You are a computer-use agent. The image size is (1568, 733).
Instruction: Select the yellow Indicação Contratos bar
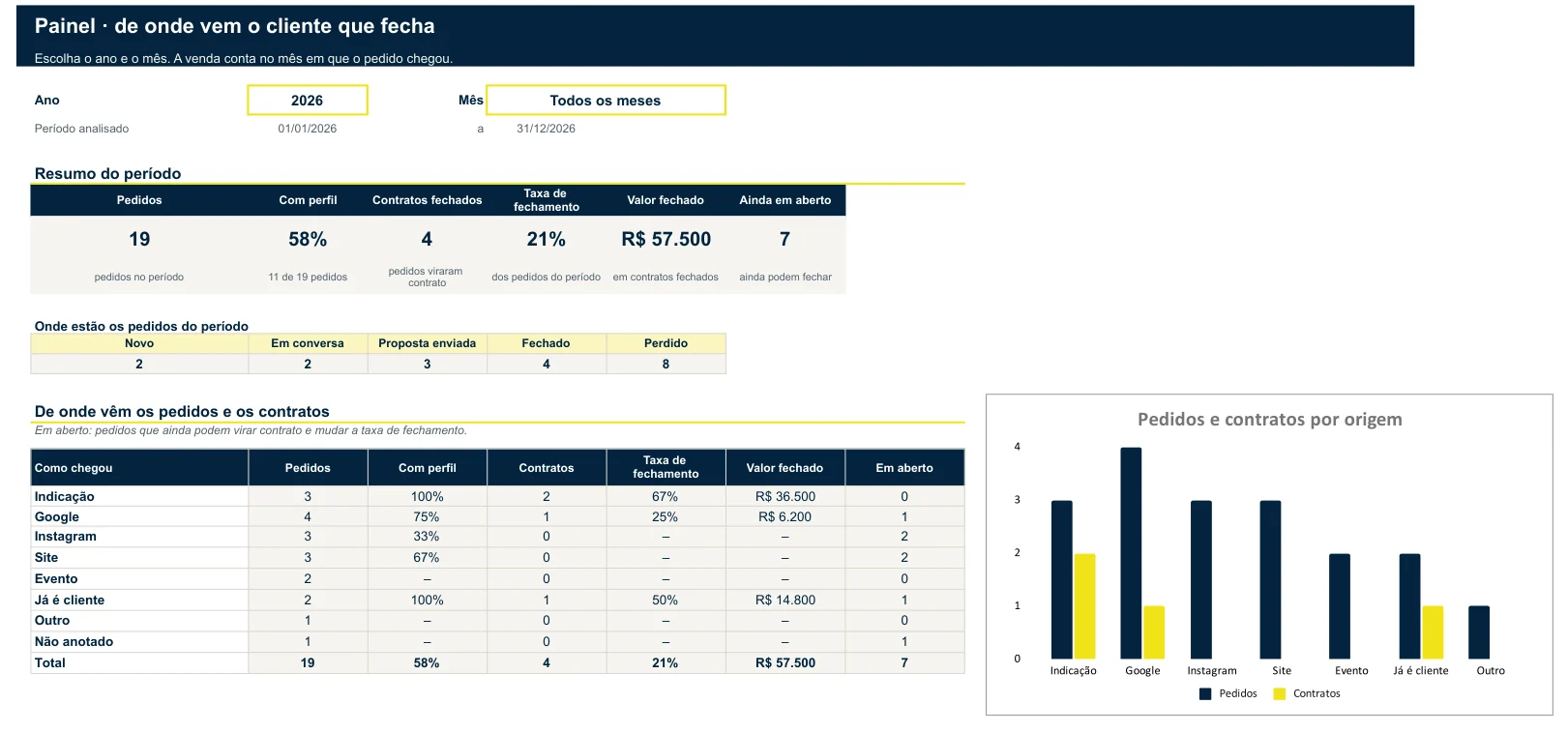(x=1084, y=606)
